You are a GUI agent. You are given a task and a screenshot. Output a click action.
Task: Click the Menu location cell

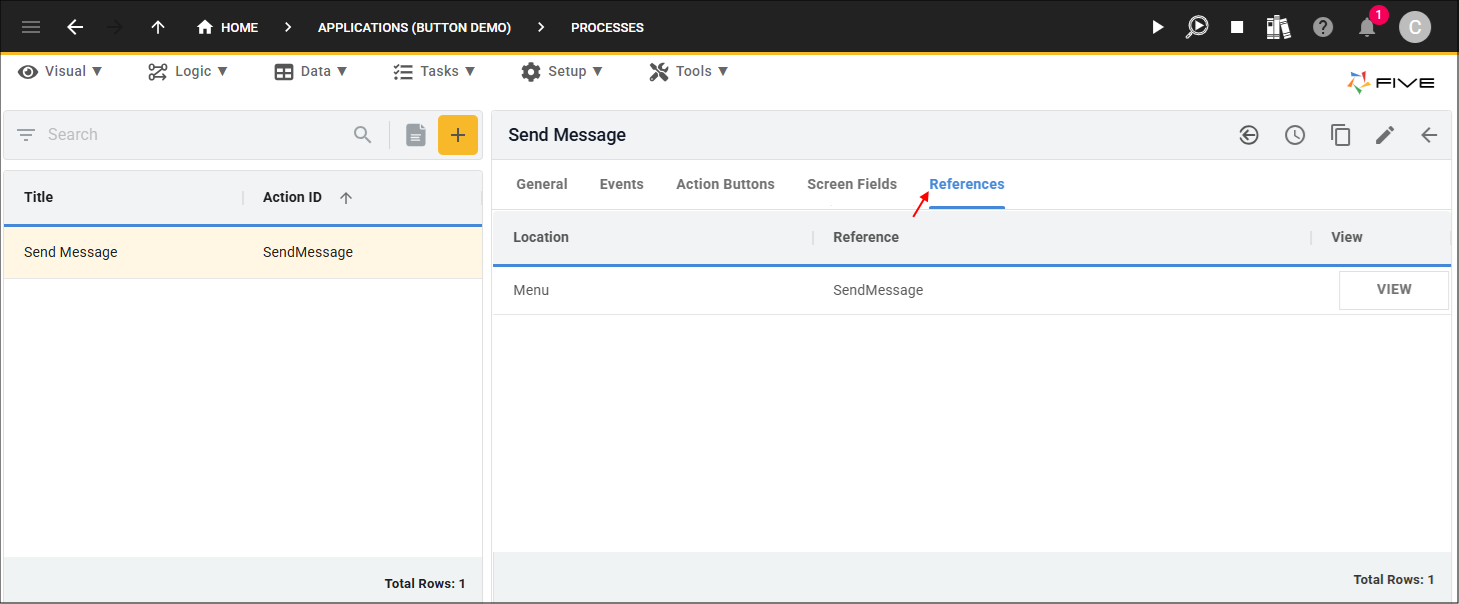point(531,290)
